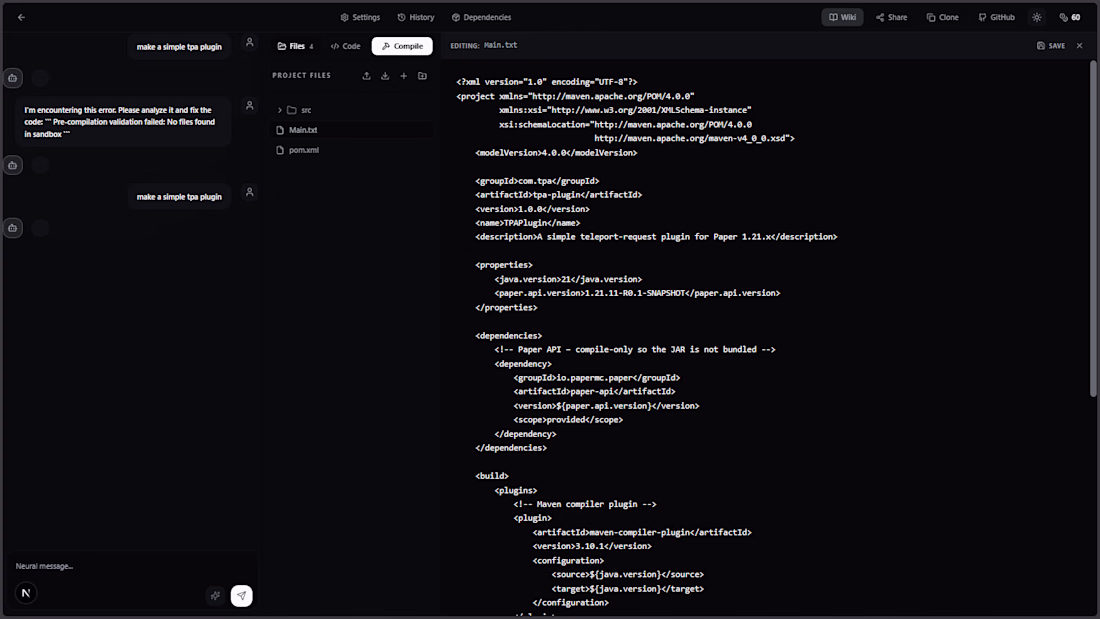Click the 'Pre-compilation validation failed' error message
This screenshot has height=619, width=1100.
123,121
